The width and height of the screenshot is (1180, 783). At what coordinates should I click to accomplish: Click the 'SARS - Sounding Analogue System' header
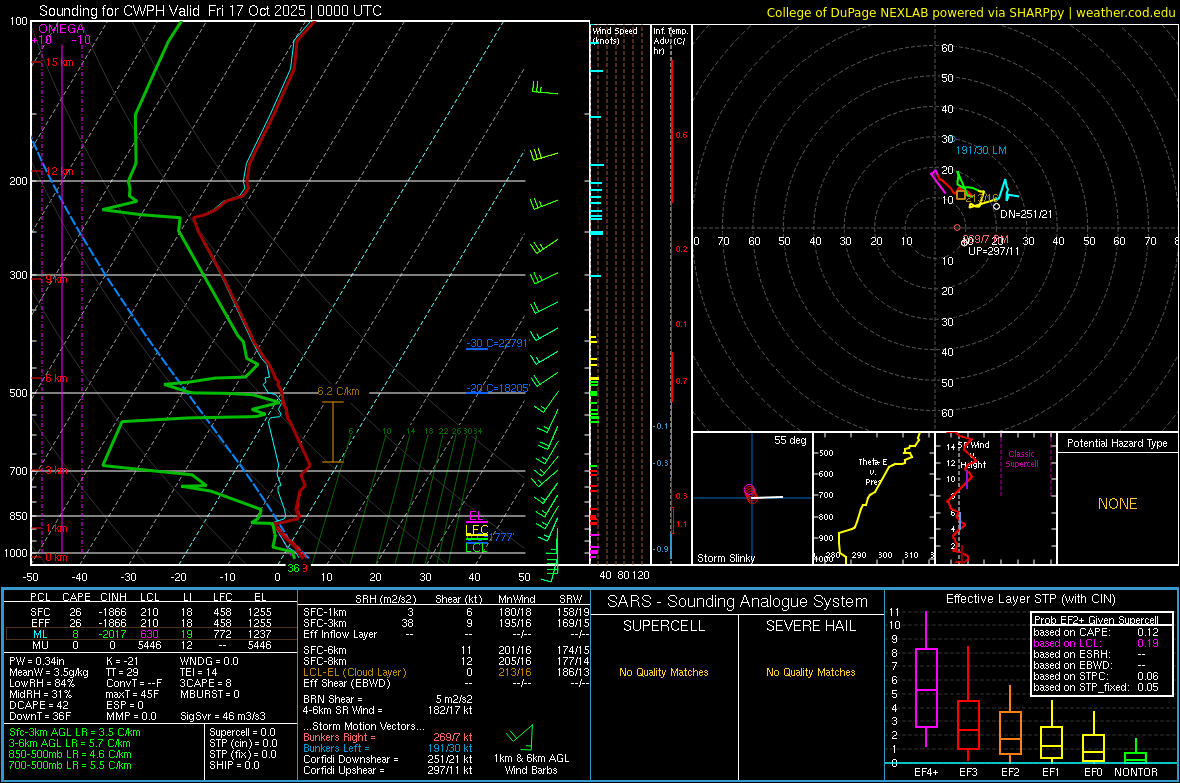click(737, 602)
